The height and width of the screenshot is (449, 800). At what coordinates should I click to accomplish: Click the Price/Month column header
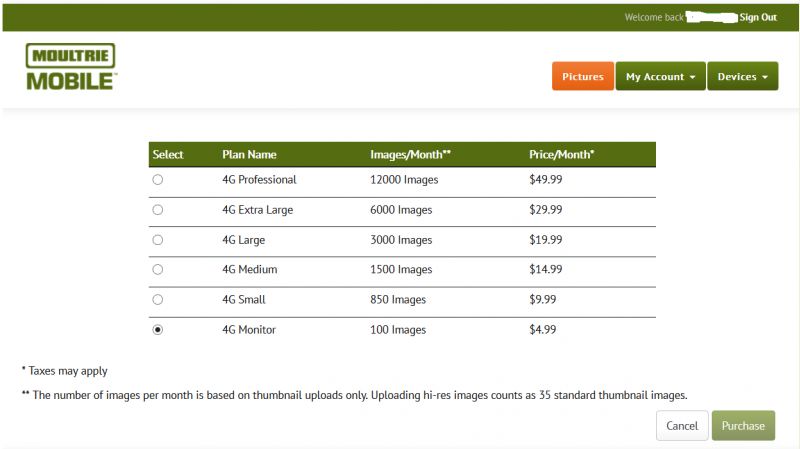tap(561, 155)
